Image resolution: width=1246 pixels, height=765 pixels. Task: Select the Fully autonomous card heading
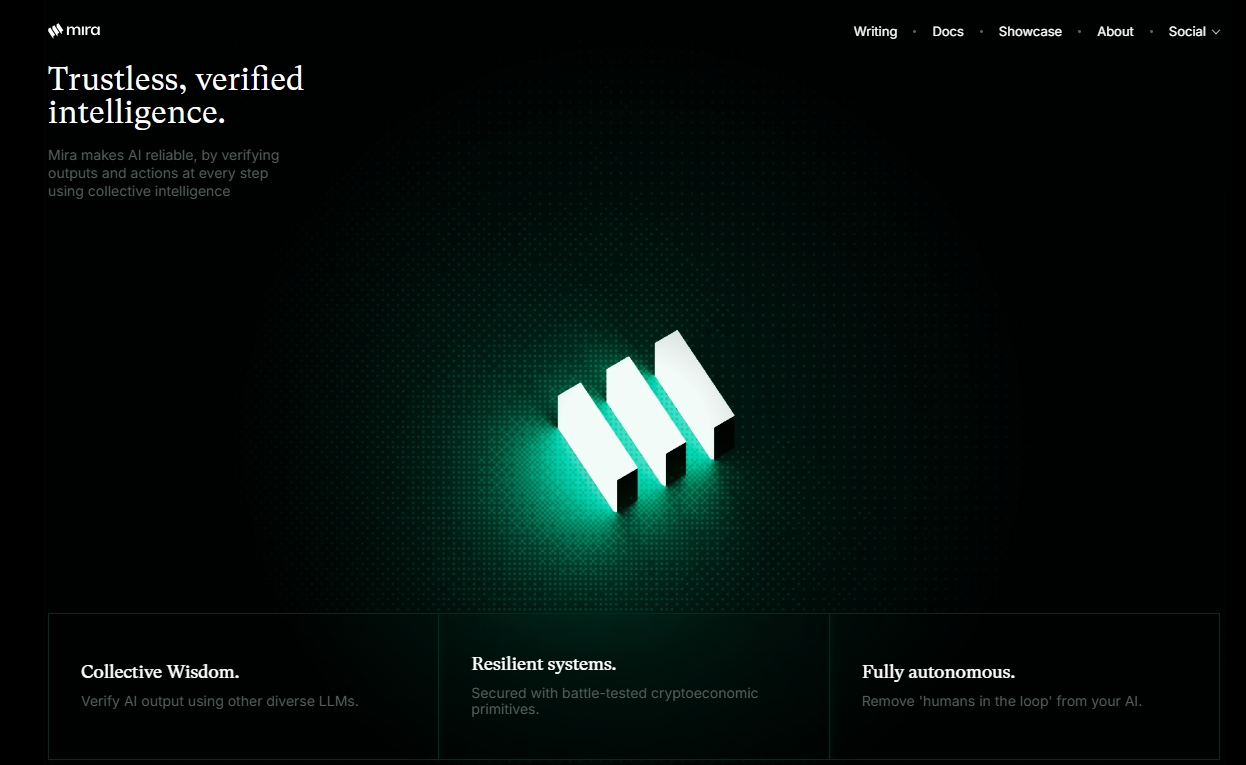(x=938, y=672)
